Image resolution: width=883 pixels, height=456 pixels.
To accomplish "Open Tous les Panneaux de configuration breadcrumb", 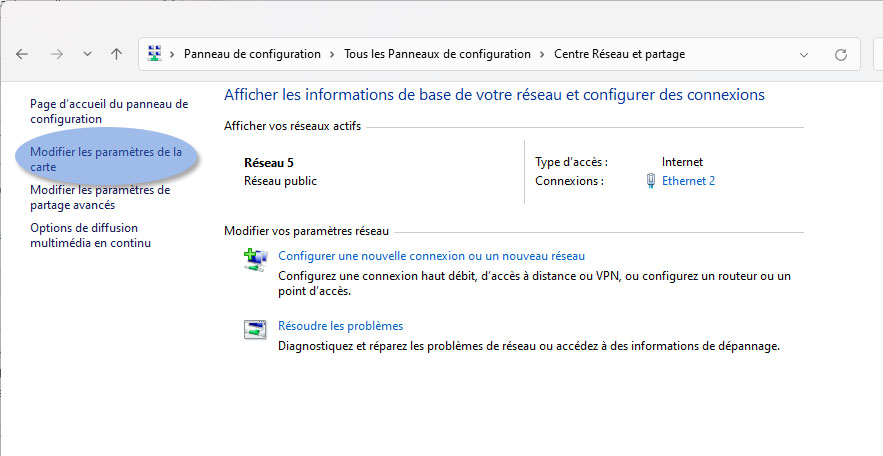I will tap(437, 54).
